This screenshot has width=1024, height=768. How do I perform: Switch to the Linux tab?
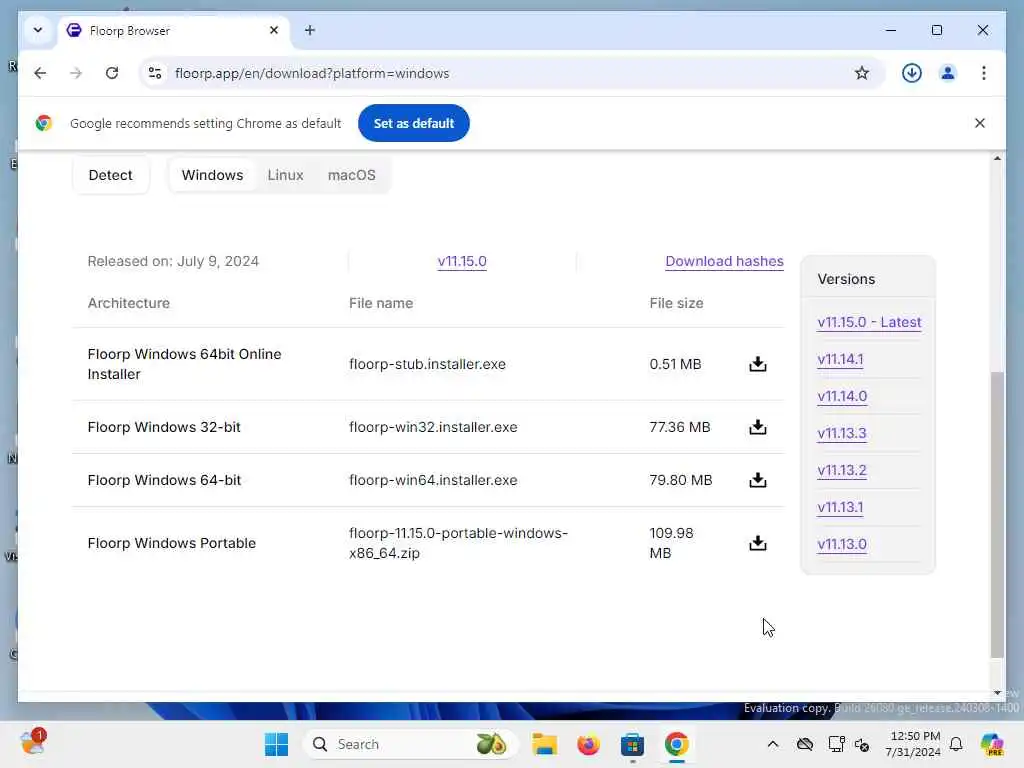click(285, 175)
